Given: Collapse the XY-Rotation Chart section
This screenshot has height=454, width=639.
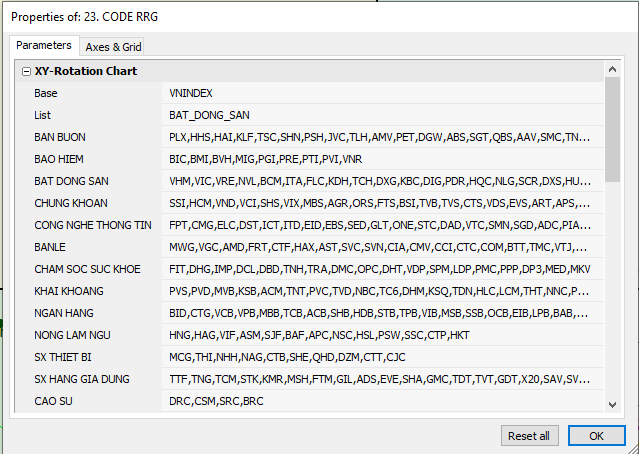Looking at the screenshot, I should click(26, 71).
